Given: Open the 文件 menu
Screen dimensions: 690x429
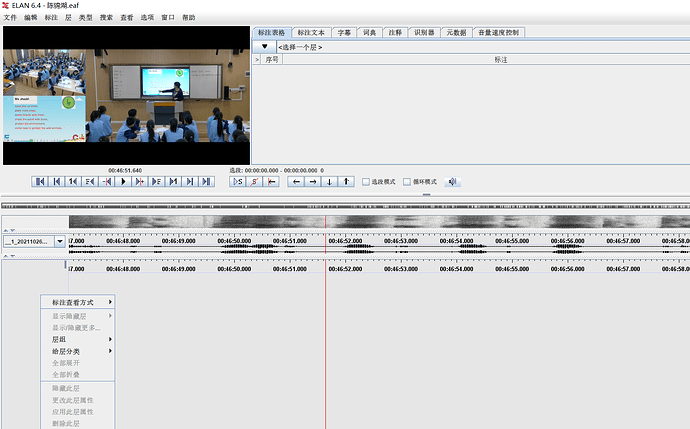Looking at the screenshot, I should [10, 18].
